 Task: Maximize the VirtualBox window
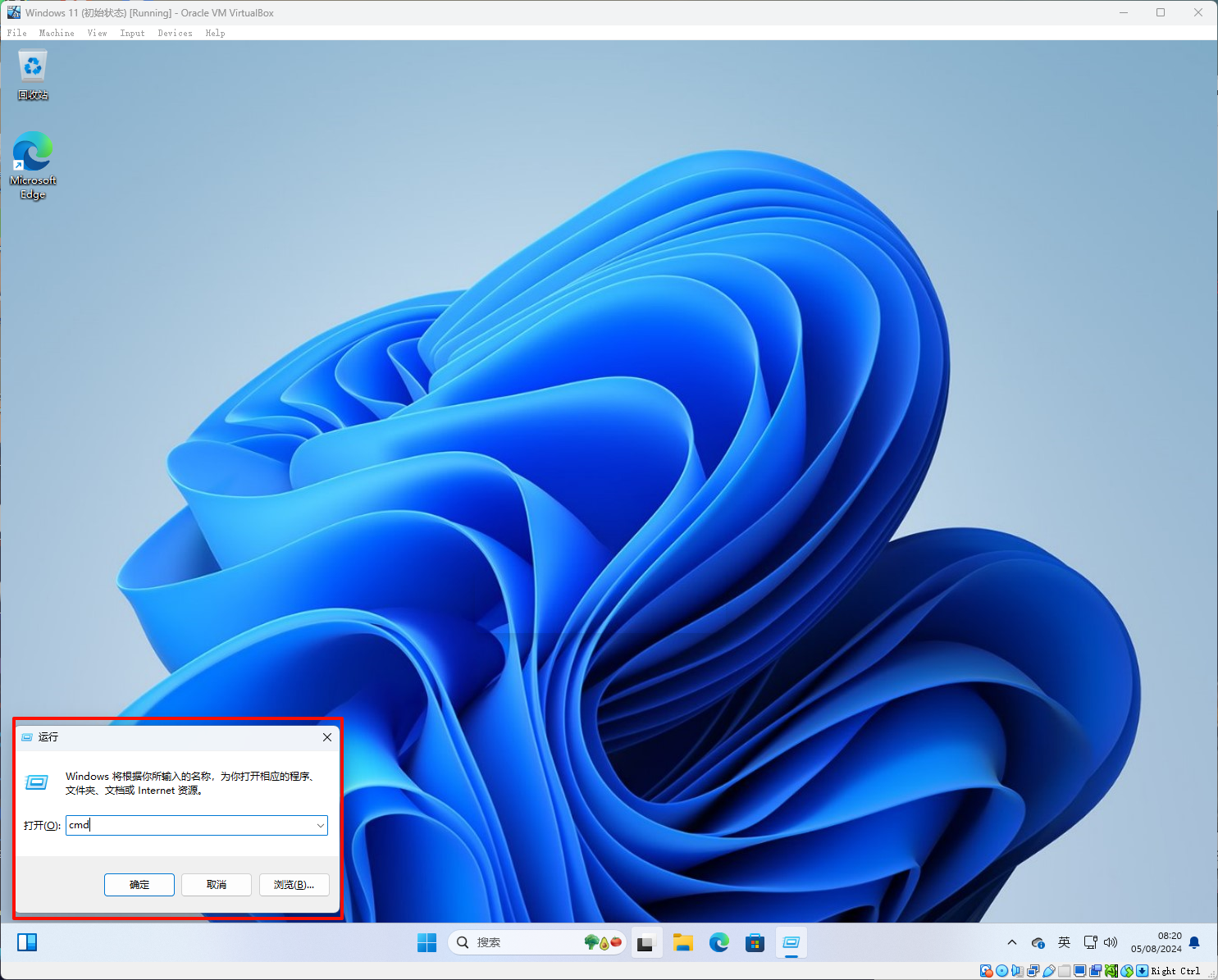1161,12
